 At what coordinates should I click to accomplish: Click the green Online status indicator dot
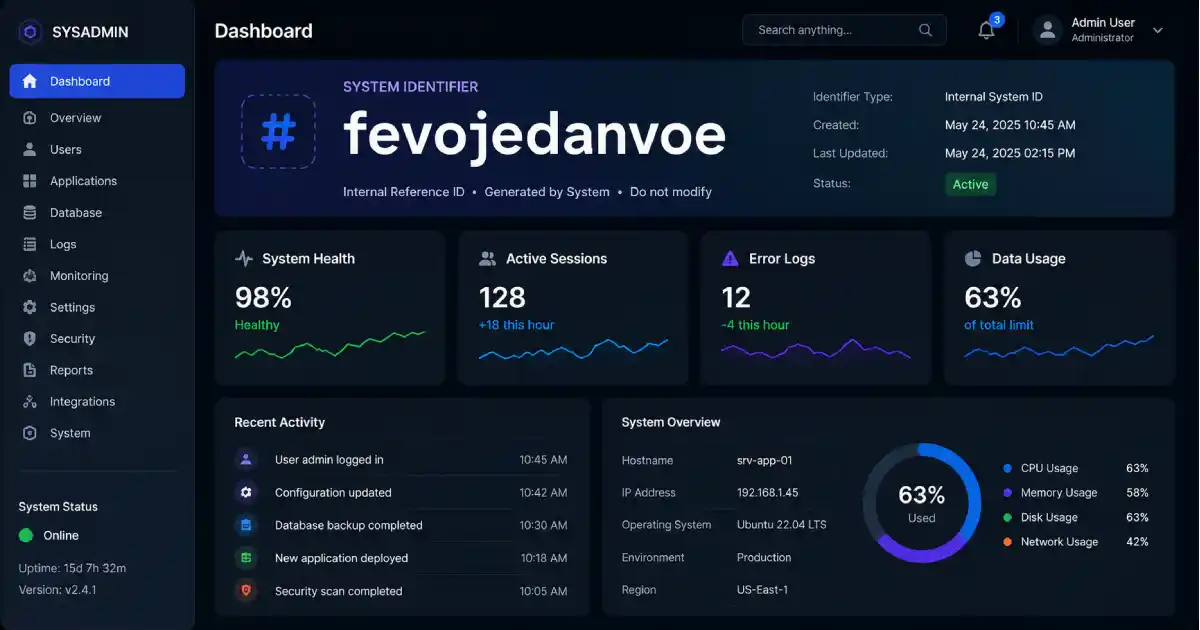26,535
